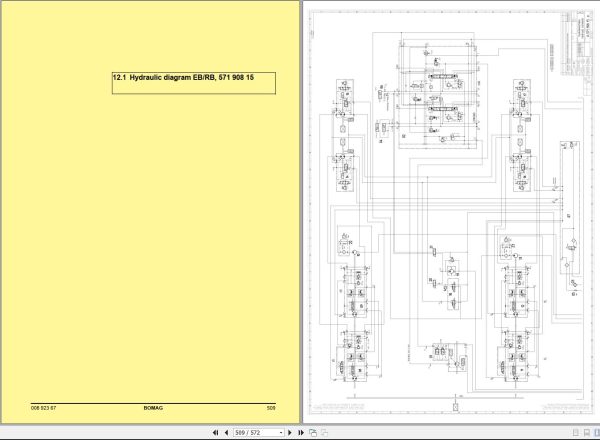Jump to the last page
This screenshot has height=440, width=600.
(301, 433)
